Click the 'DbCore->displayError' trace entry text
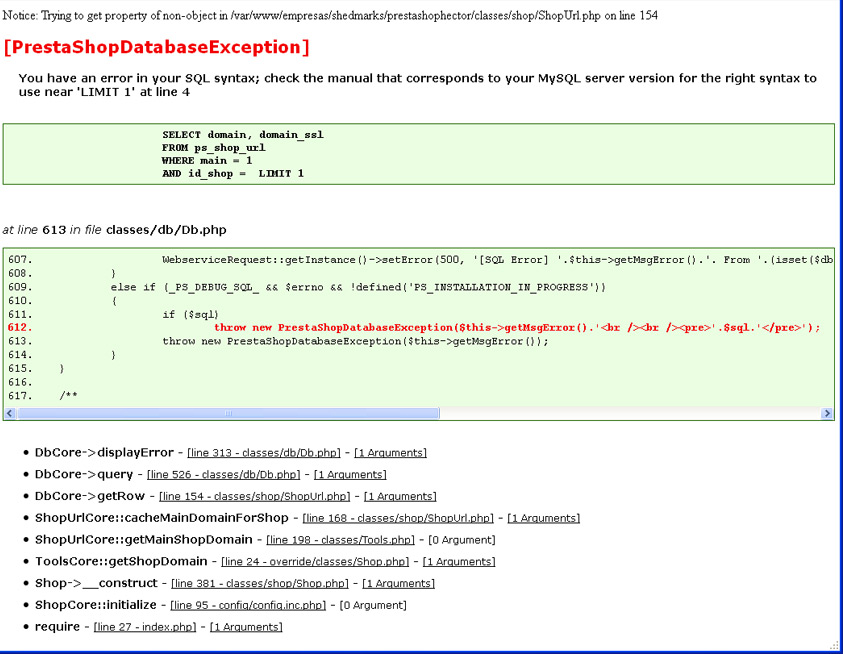The image size is (843, 654). (104, 452)
